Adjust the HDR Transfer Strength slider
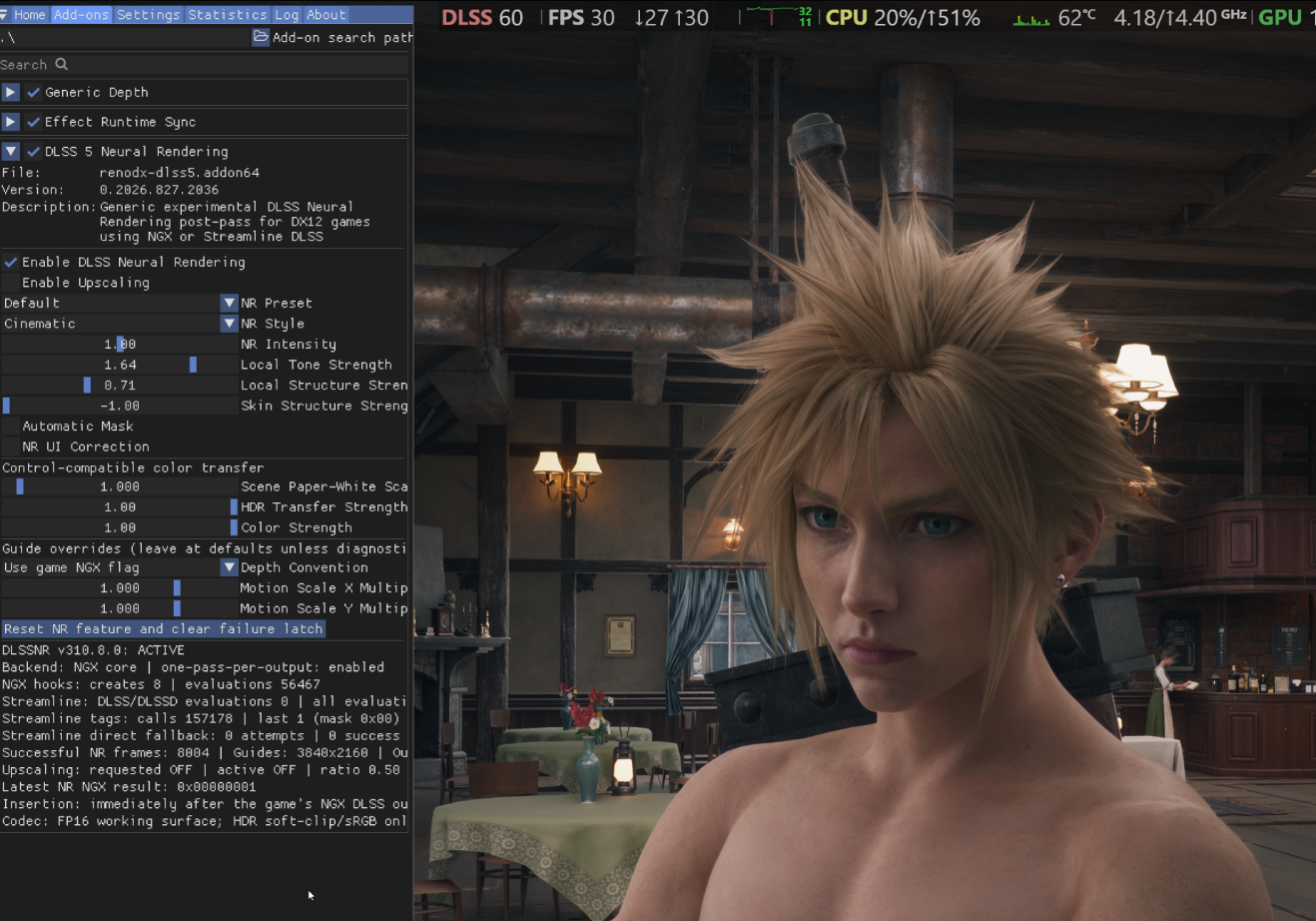The width and height of the screenshot is (1316, 921). pos(120,507)
